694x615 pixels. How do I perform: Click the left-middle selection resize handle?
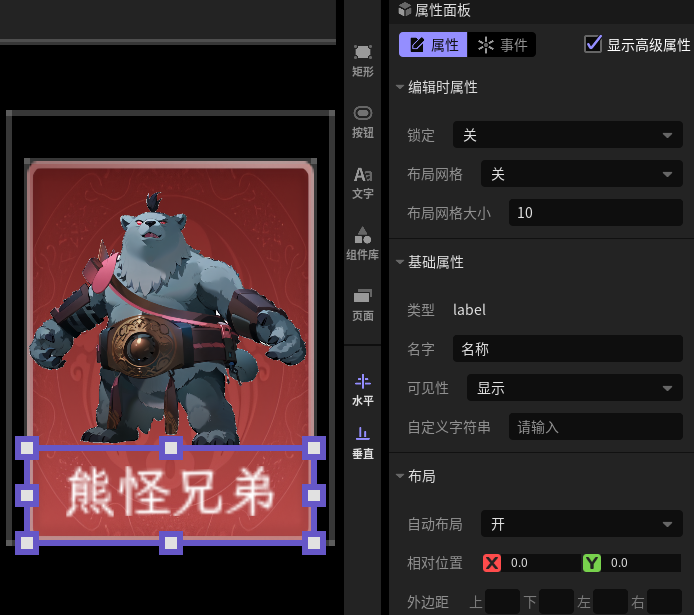(27, 495)
